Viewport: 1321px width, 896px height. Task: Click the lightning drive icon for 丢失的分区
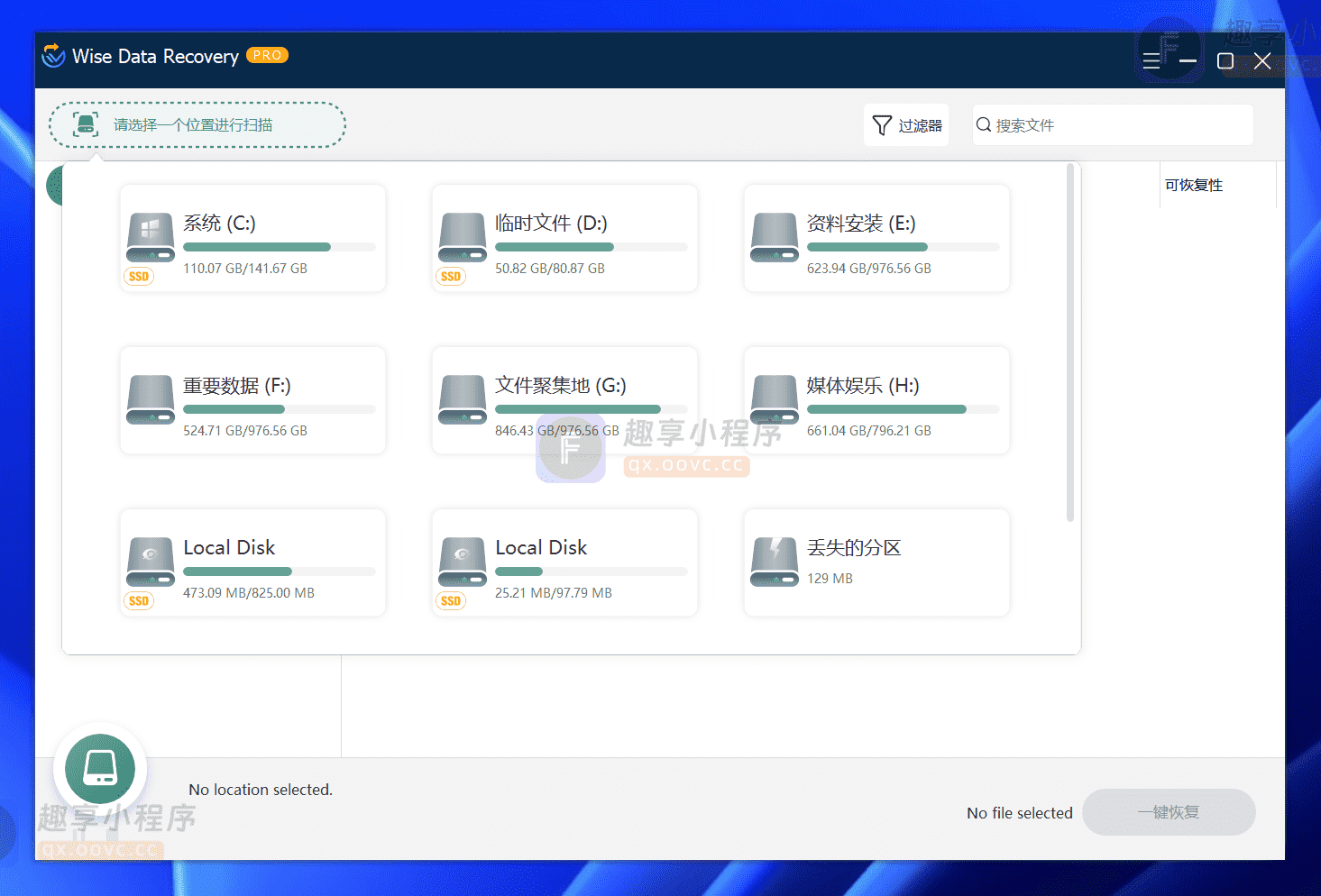pos(775,562)
